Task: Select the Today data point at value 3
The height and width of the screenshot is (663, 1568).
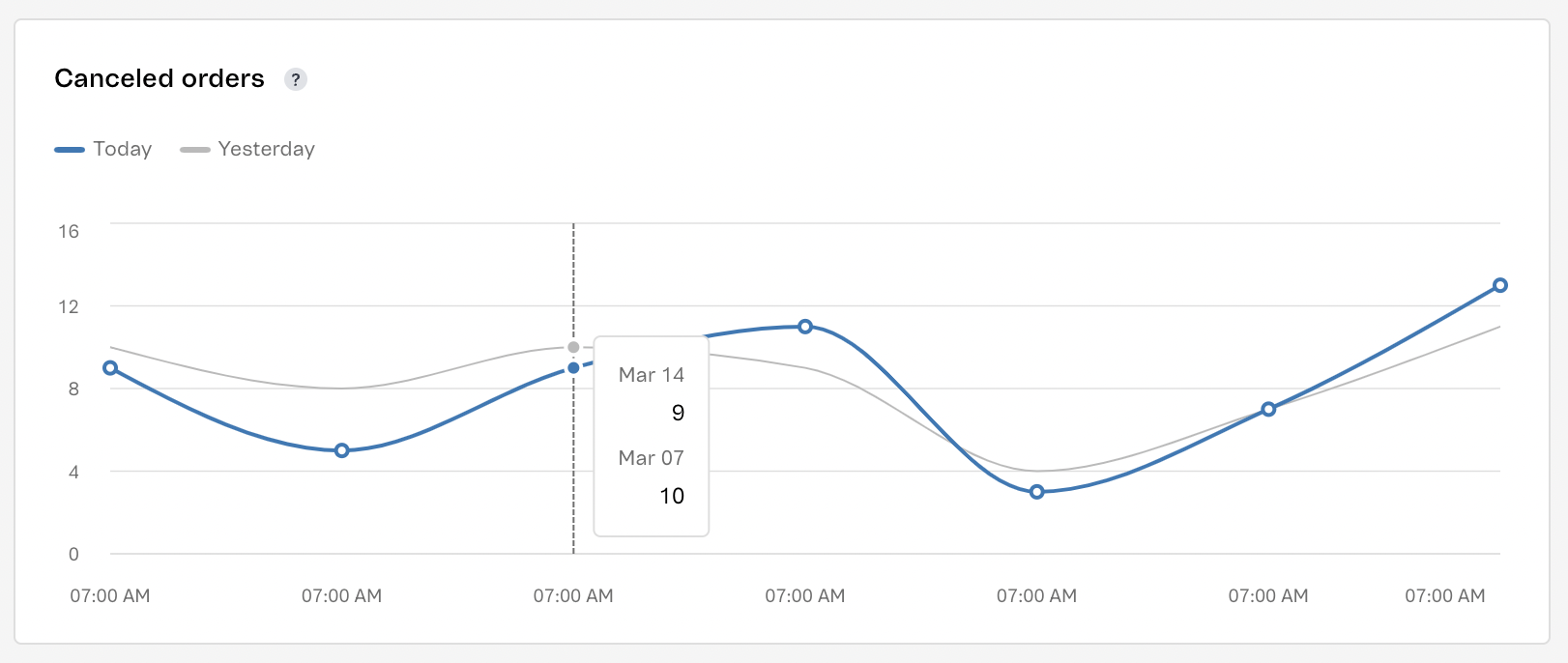Action: [x=1036, y=492]
